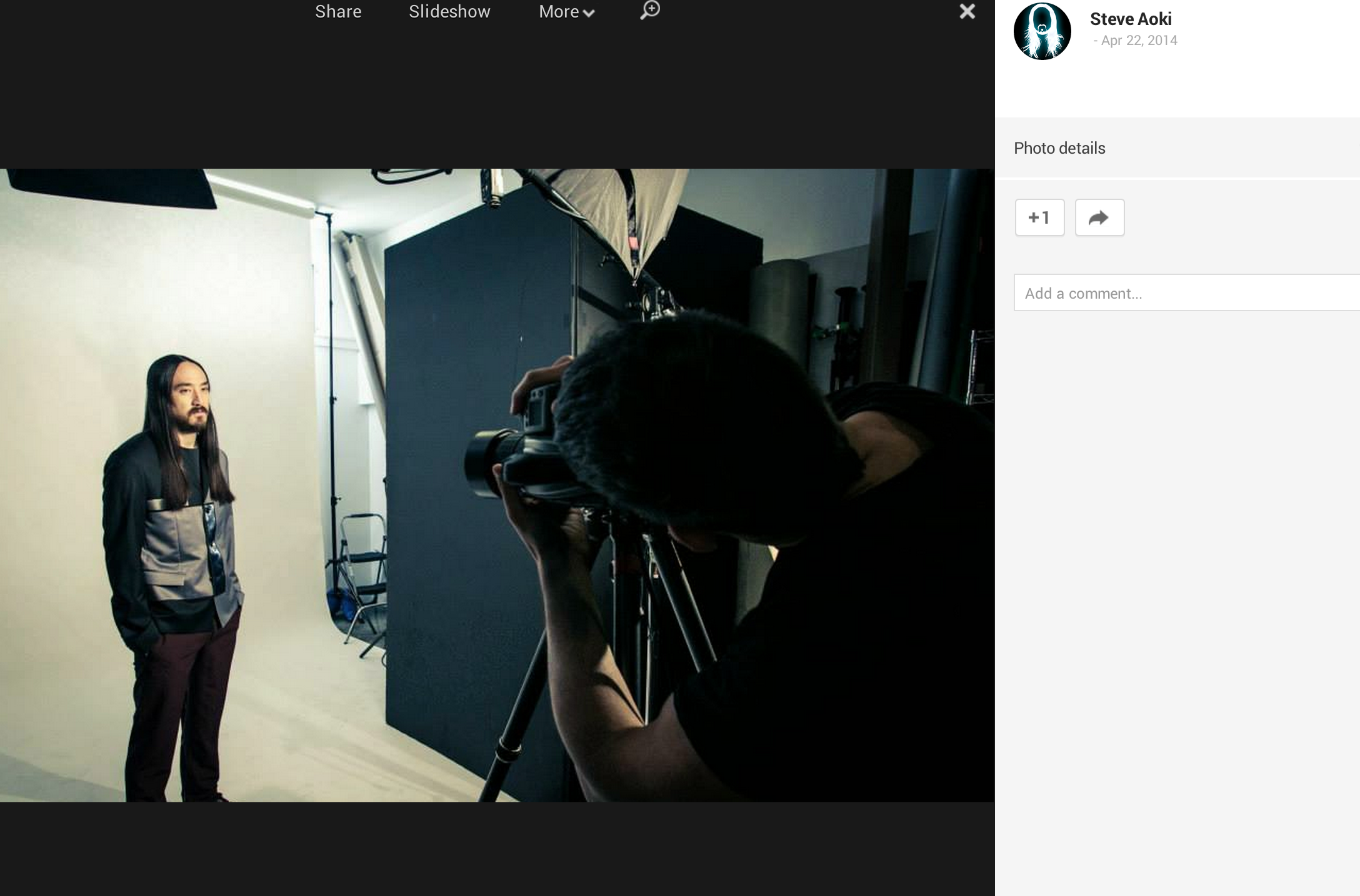Start the Slideshow
Viewport: 1360px width, 896px height.
(449, 12)
